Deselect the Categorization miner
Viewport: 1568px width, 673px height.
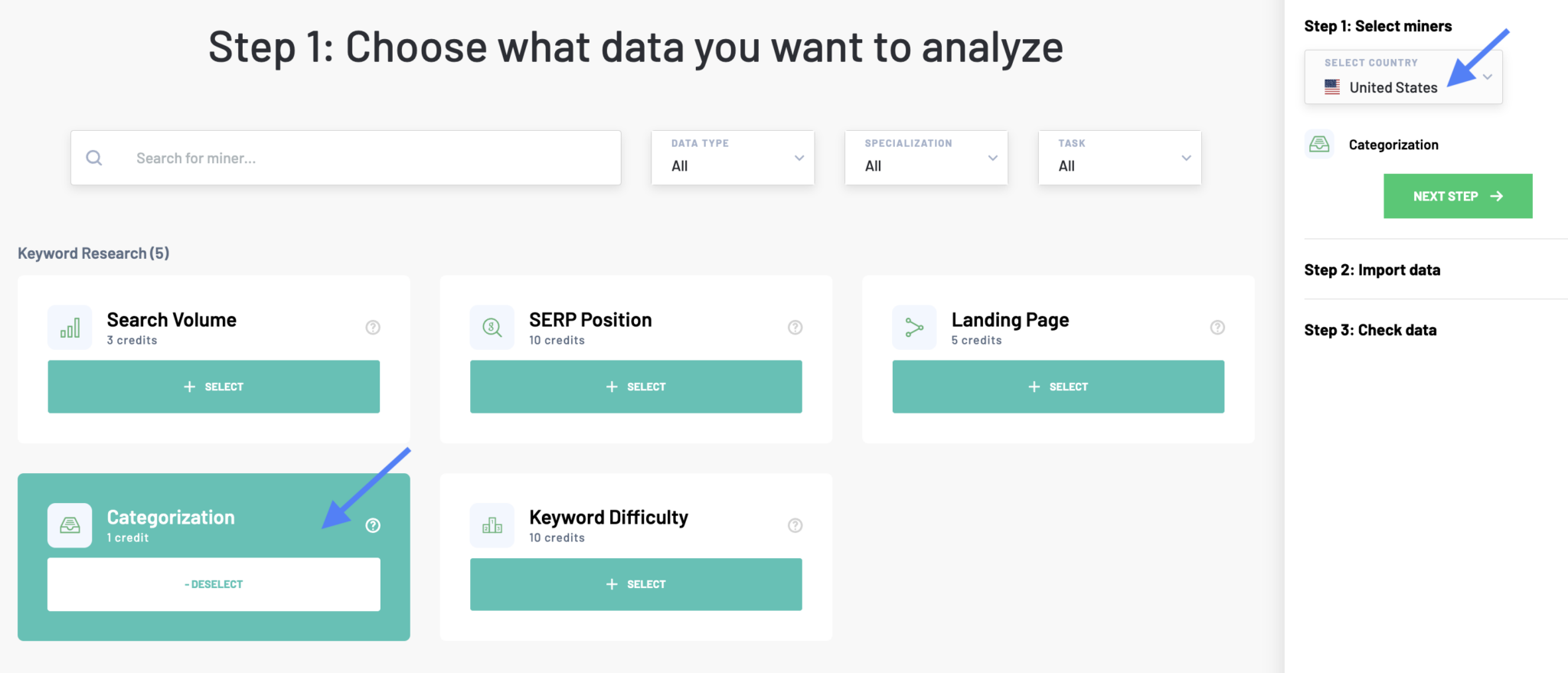pos(214,584)
